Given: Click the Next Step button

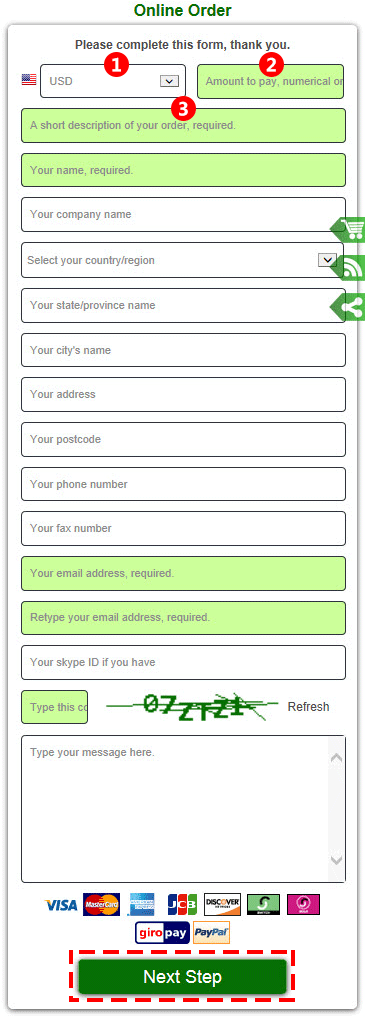Looking at the screenshot, I should 183,976.
